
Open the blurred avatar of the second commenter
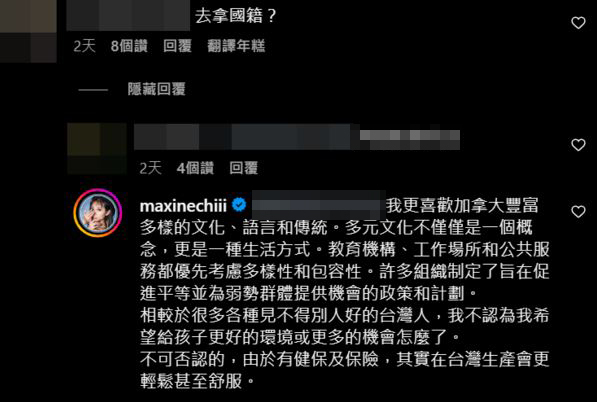click(x=97, y=148)
